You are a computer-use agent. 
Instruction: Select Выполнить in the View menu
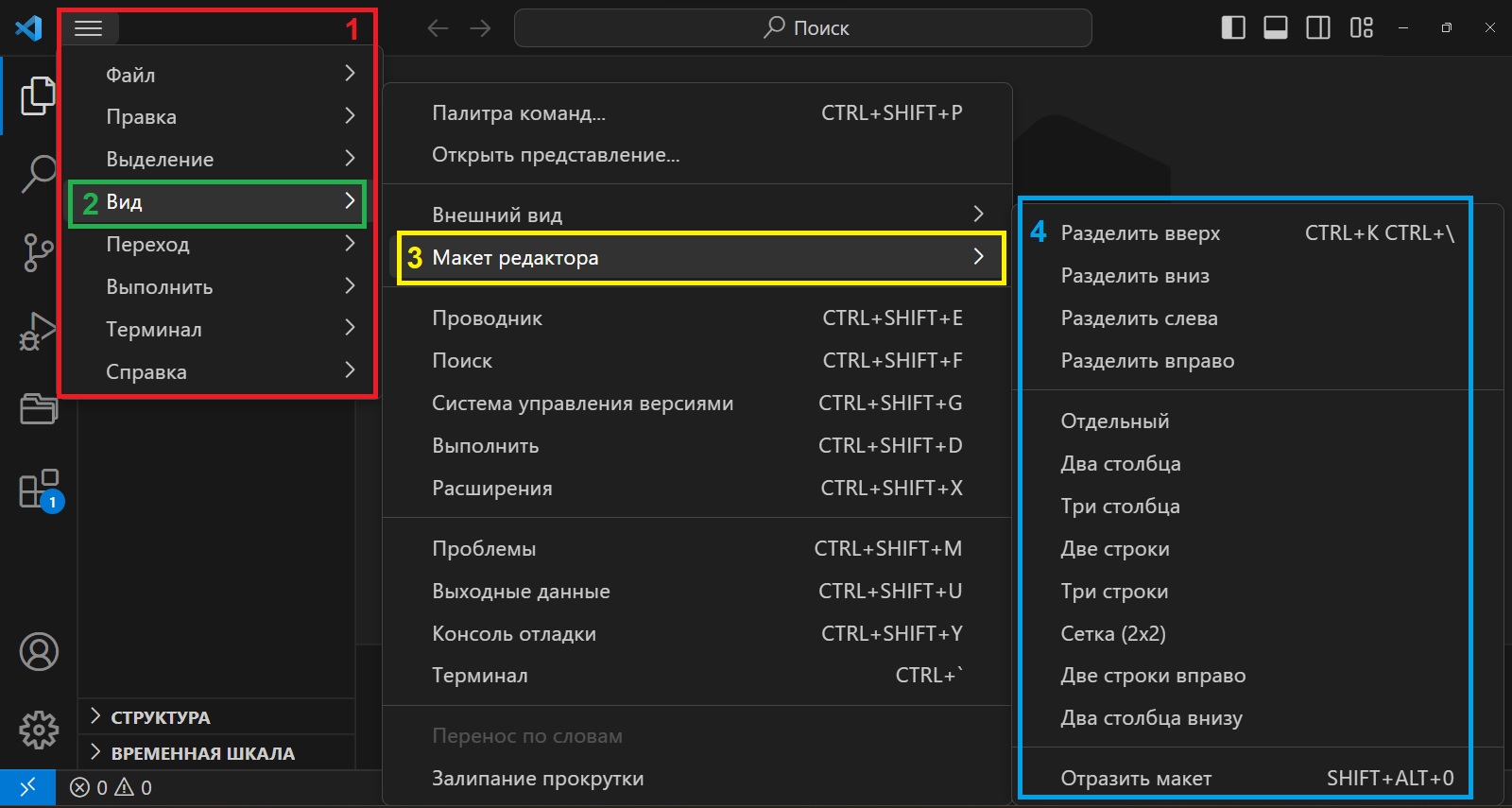pyautogui.click(x=697, y=445)
